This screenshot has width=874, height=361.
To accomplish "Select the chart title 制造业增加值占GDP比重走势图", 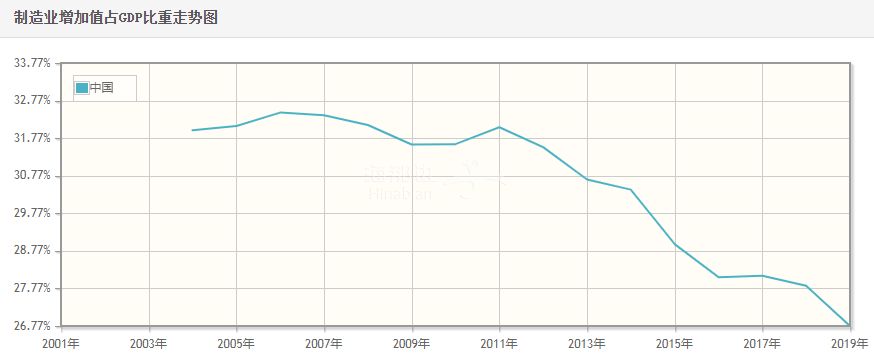I will tap(115, 18).
